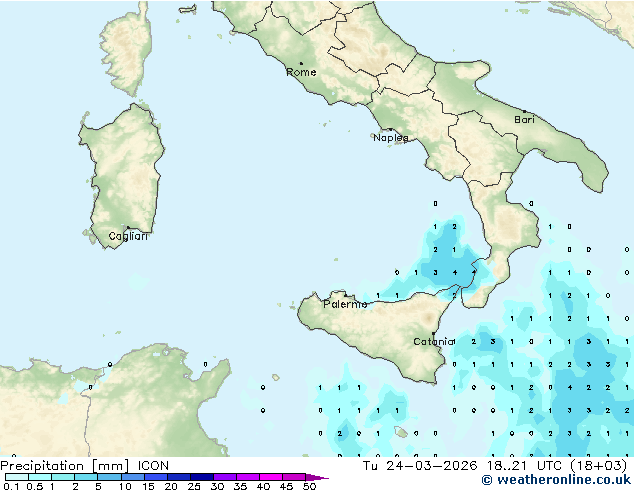The height and width of the screenshot is (490, 634).
Task: Select the 0.1–0.5 mm legend swatch
Action: (x=17, y=477)
